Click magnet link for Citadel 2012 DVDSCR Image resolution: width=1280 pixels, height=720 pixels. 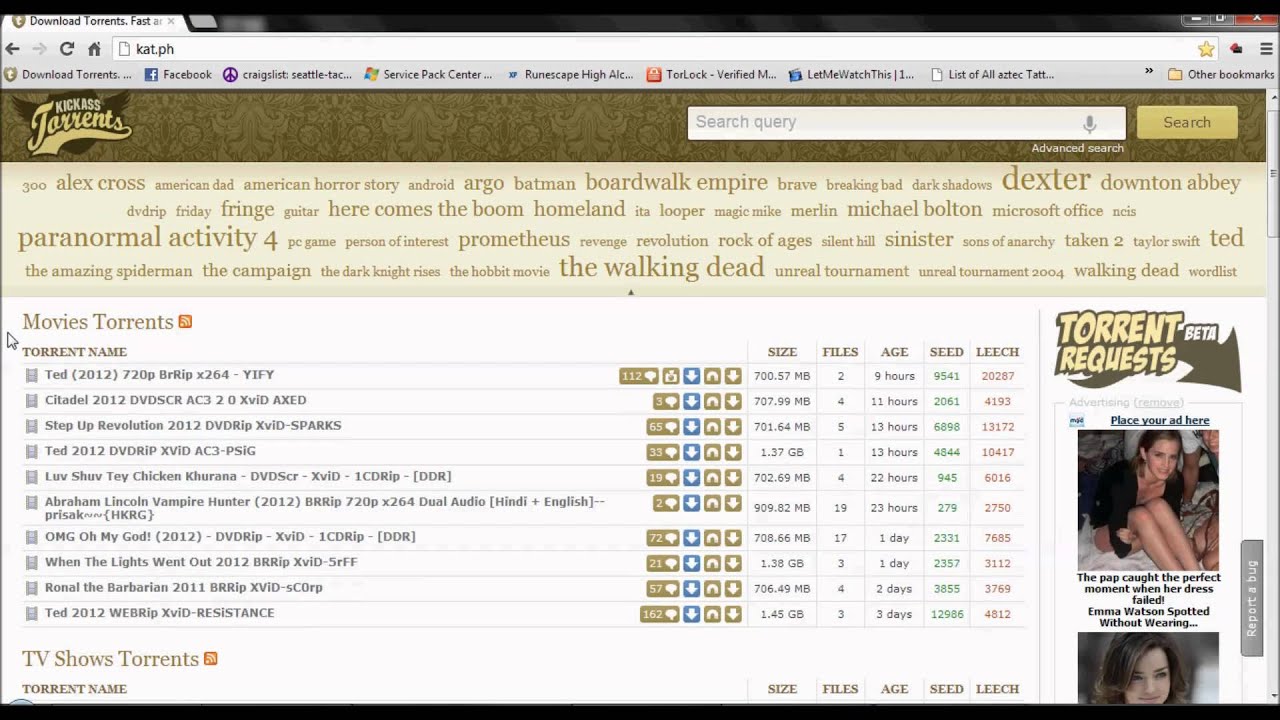(x=712, y=401)
